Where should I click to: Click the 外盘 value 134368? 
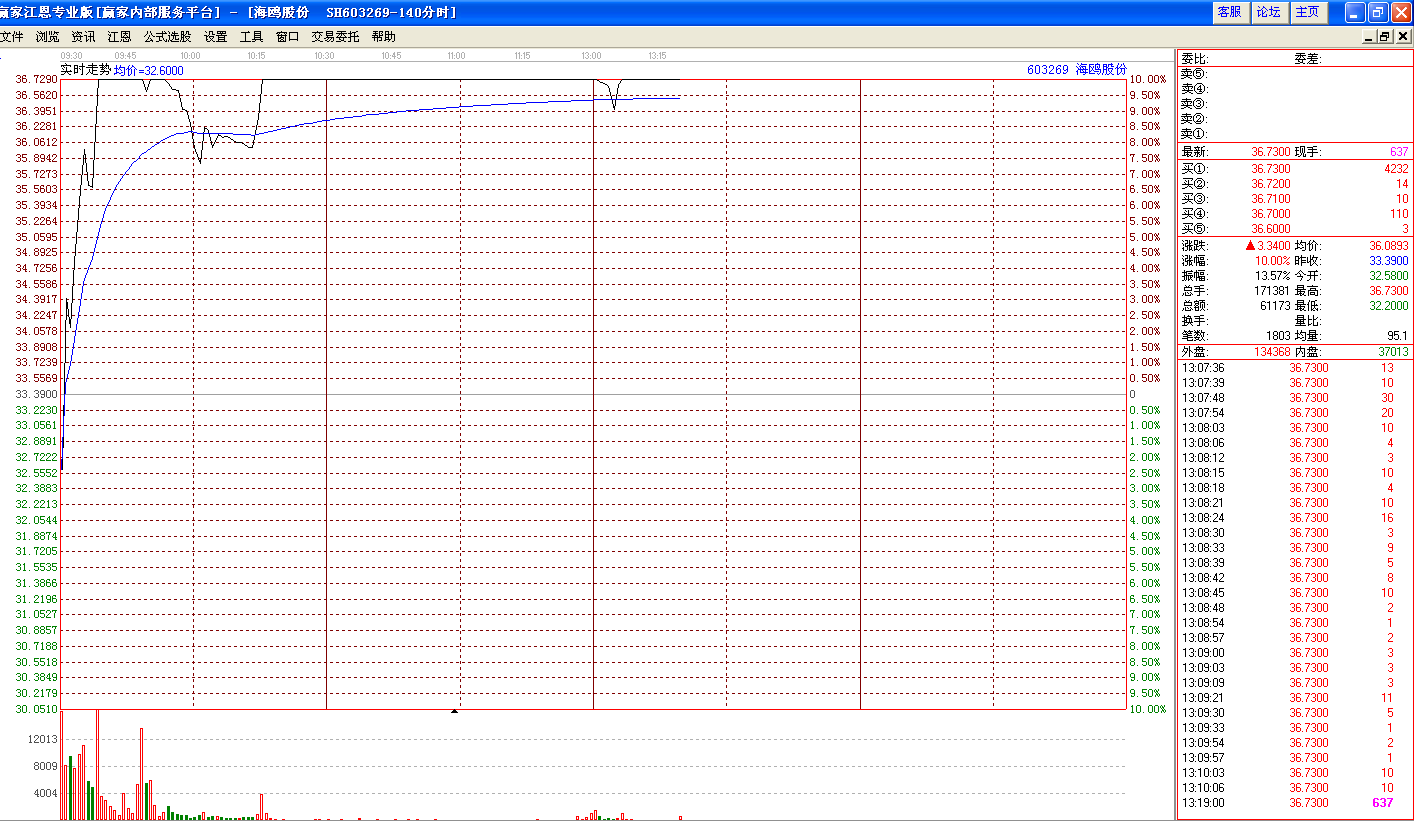pyautogui.click(x=1272, y=352)
